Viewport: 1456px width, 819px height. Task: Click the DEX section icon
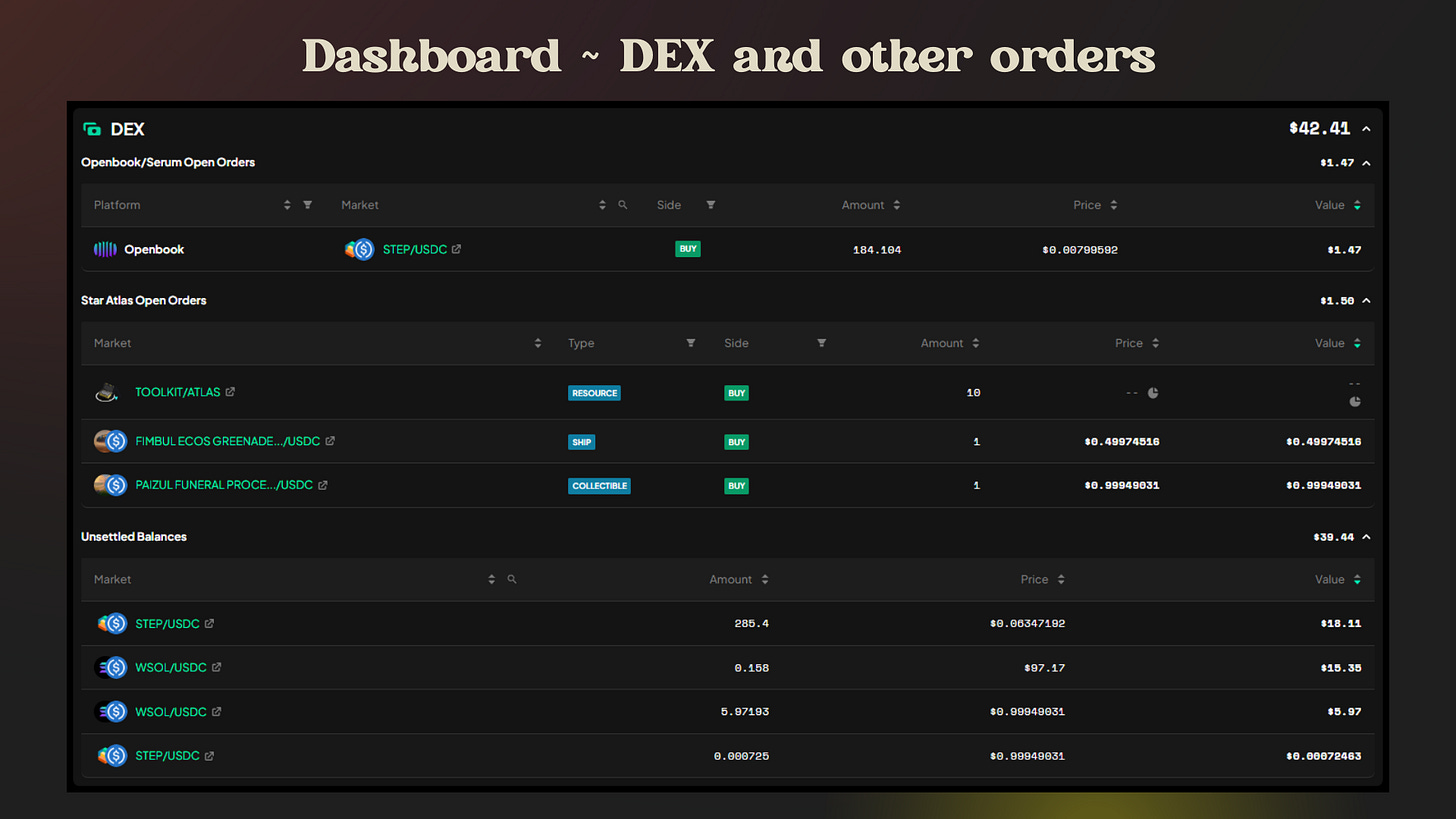(x=92, y=129)
